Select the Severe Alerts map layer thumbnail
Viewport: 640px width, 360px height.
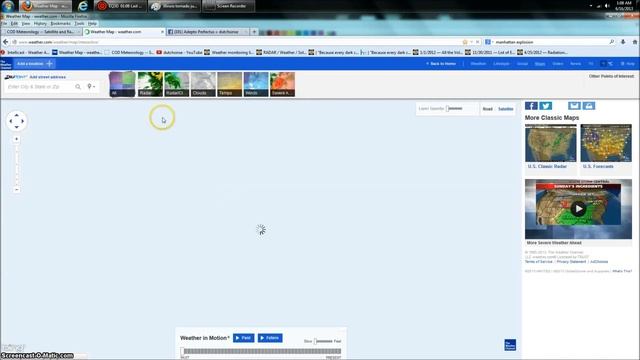pyautogui.click(x=282, y=84)
